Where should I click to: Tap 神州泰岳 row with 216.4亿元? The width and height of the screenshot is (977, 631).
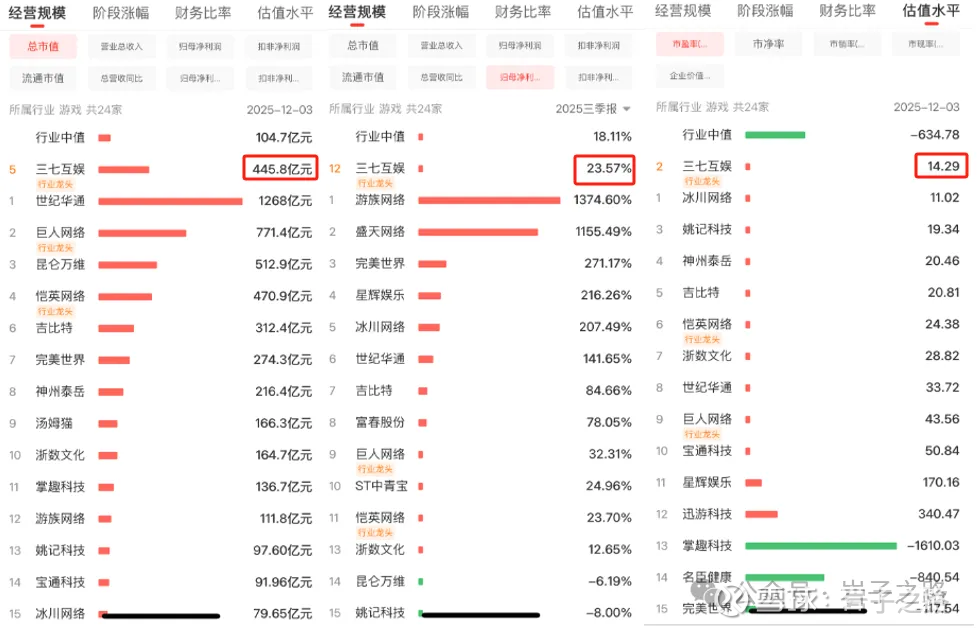point(160,392)
